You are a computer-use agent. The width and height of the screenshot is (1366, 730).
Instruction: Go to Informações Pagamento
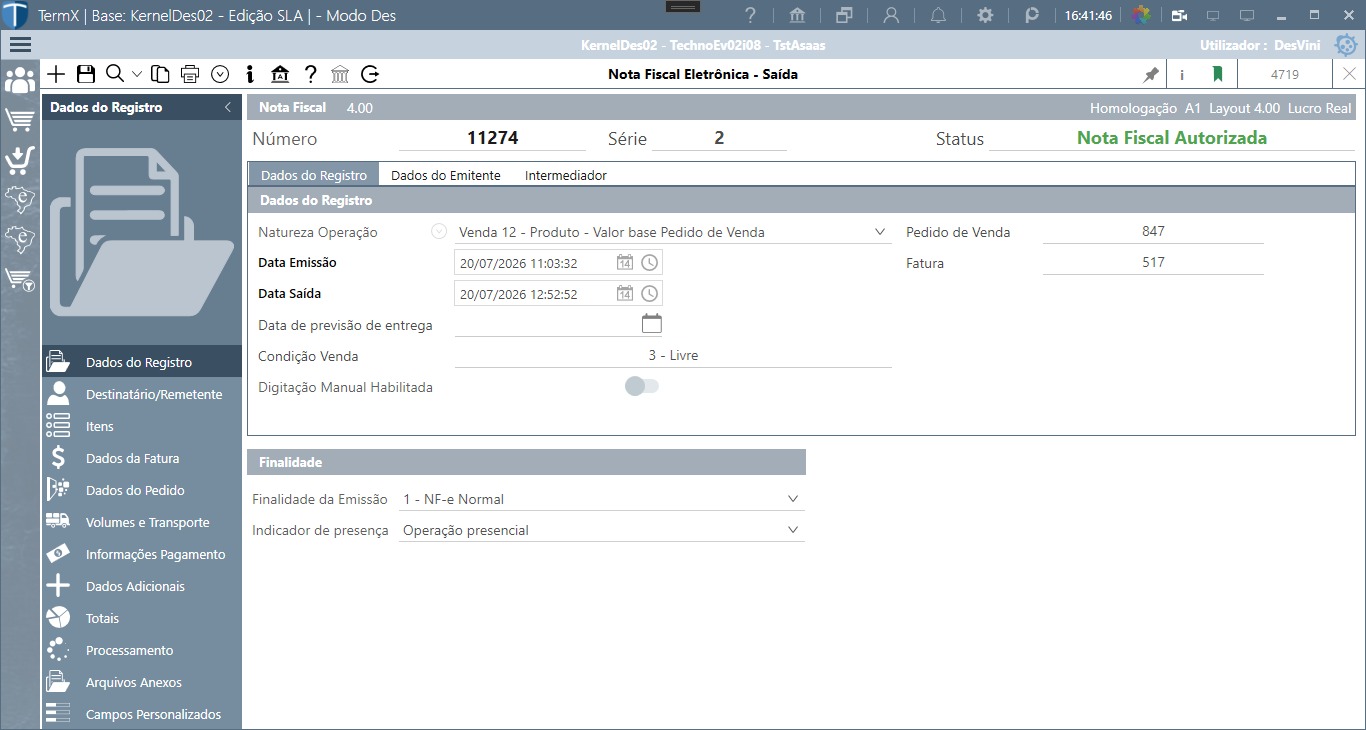(142, 554)
